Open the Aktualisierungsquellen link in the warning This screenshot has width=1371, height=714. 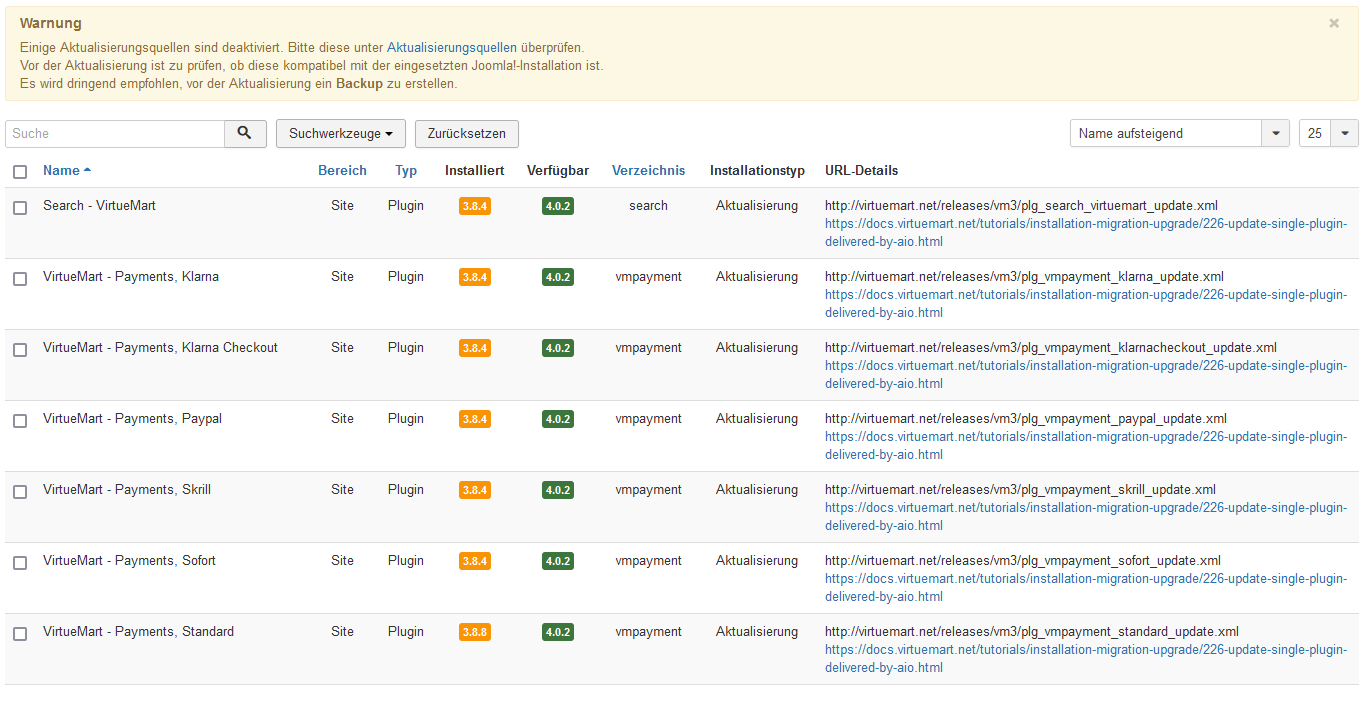(x=452, y=47)
